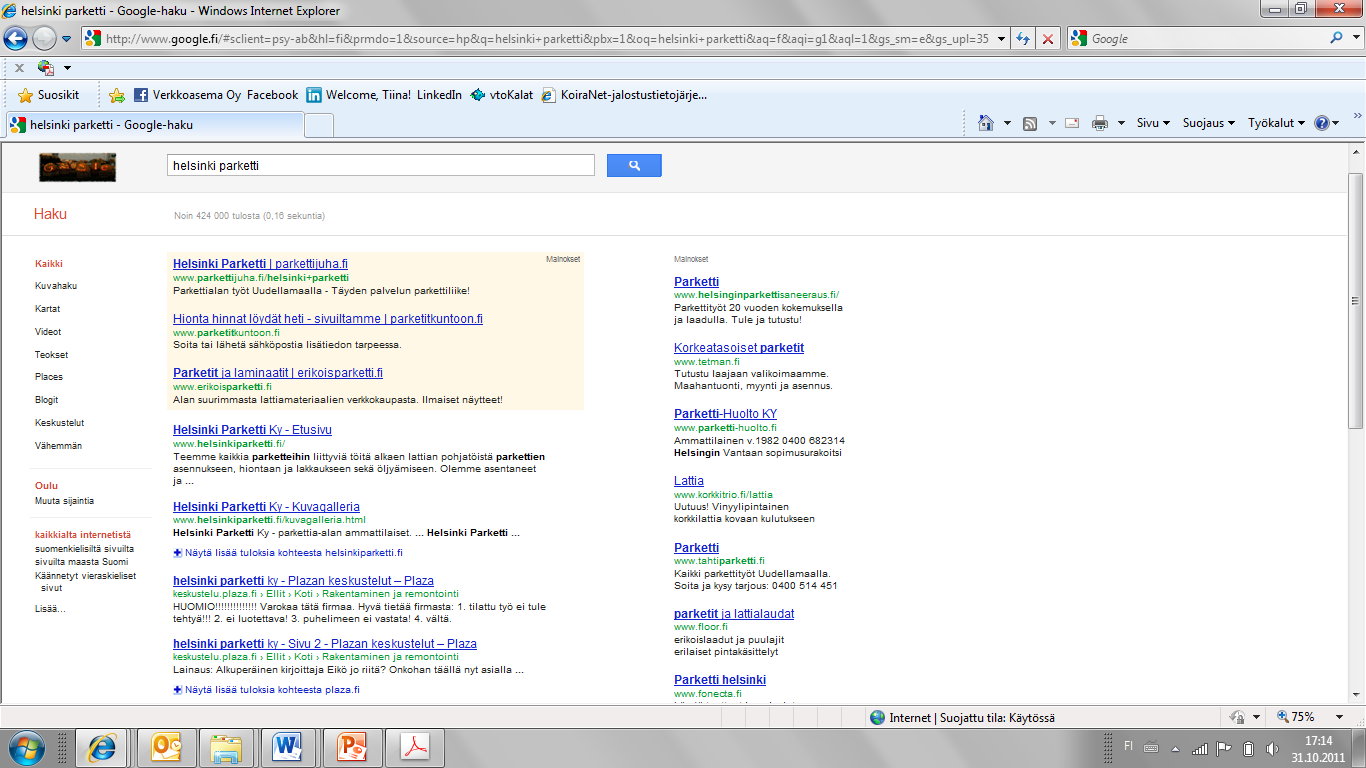1366x768 pixels.
Task: Click the Add to favorites bar icon
Action: click(x=117, y=95)
